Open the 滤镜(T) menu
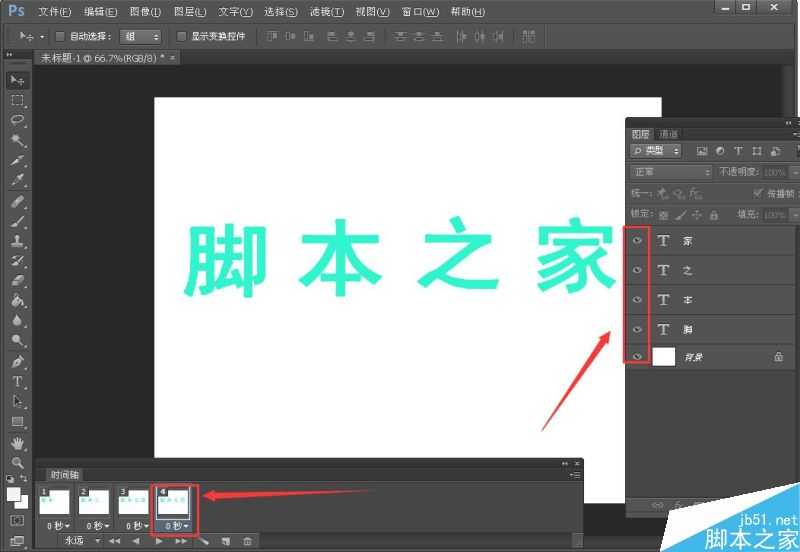800x552 pixels. tap(325, 12)
